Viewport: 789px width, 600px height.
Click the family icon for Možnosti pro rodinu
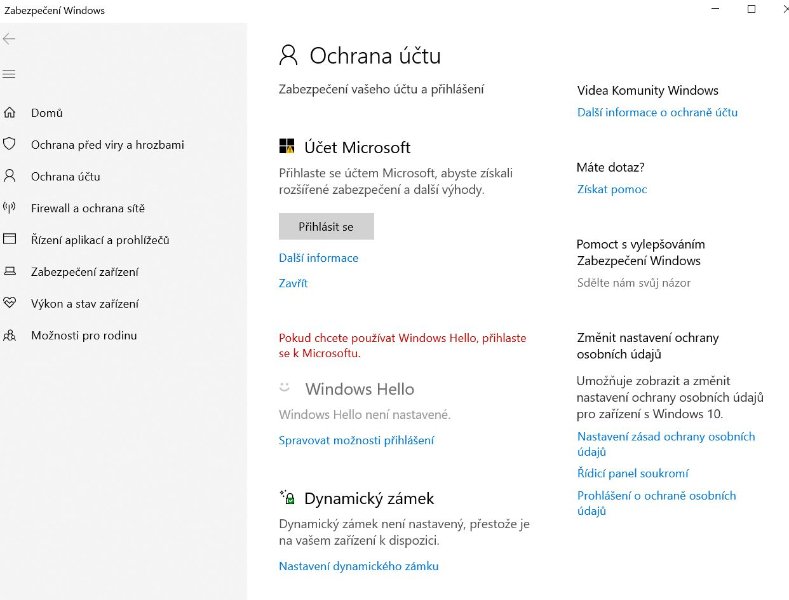[x=10, y=335]
